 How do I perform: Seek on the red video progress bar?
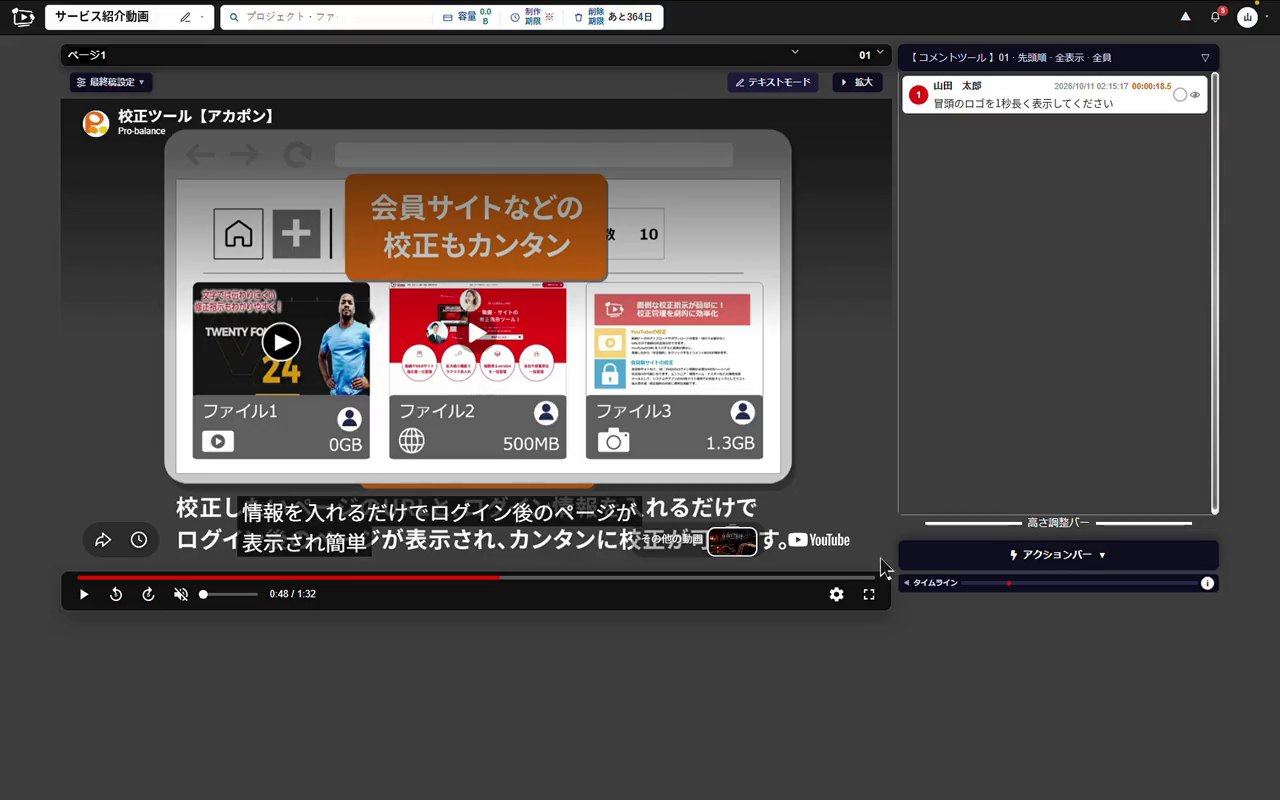tap(476, 577)
